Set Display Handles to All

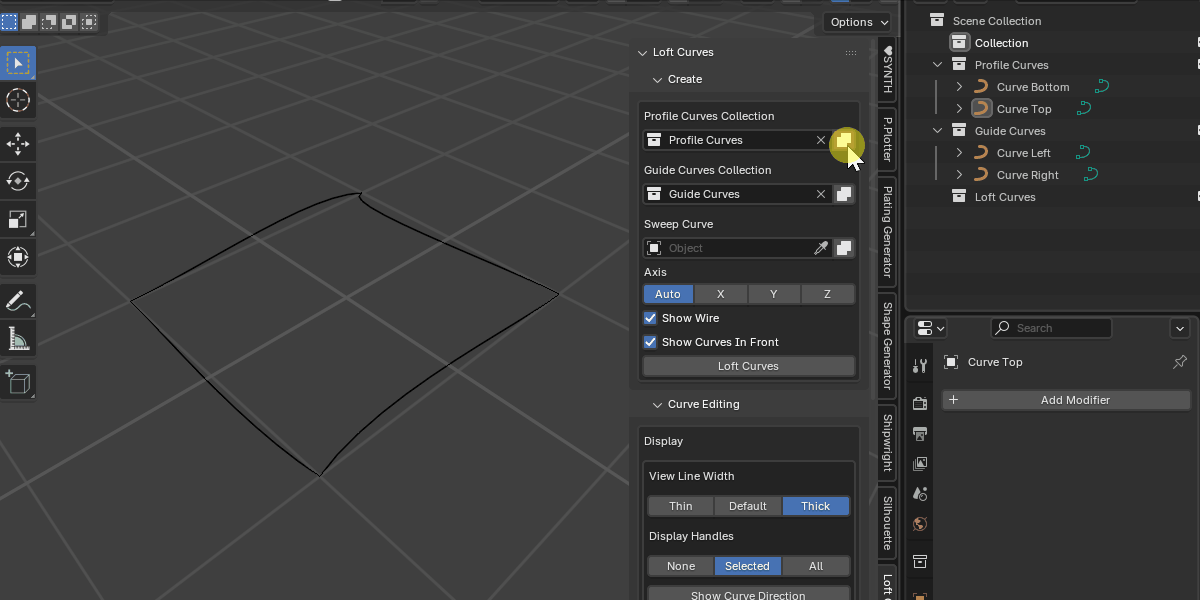click(x=815, y=566)
